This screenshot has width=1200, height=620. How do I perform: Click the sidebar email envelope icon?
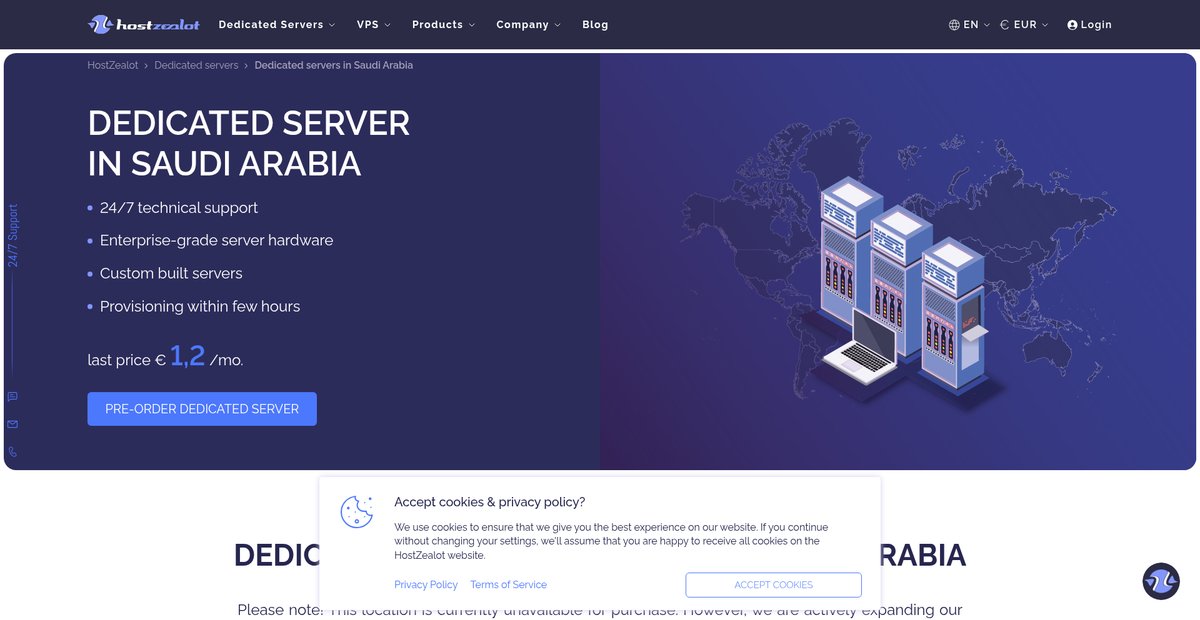13,424
